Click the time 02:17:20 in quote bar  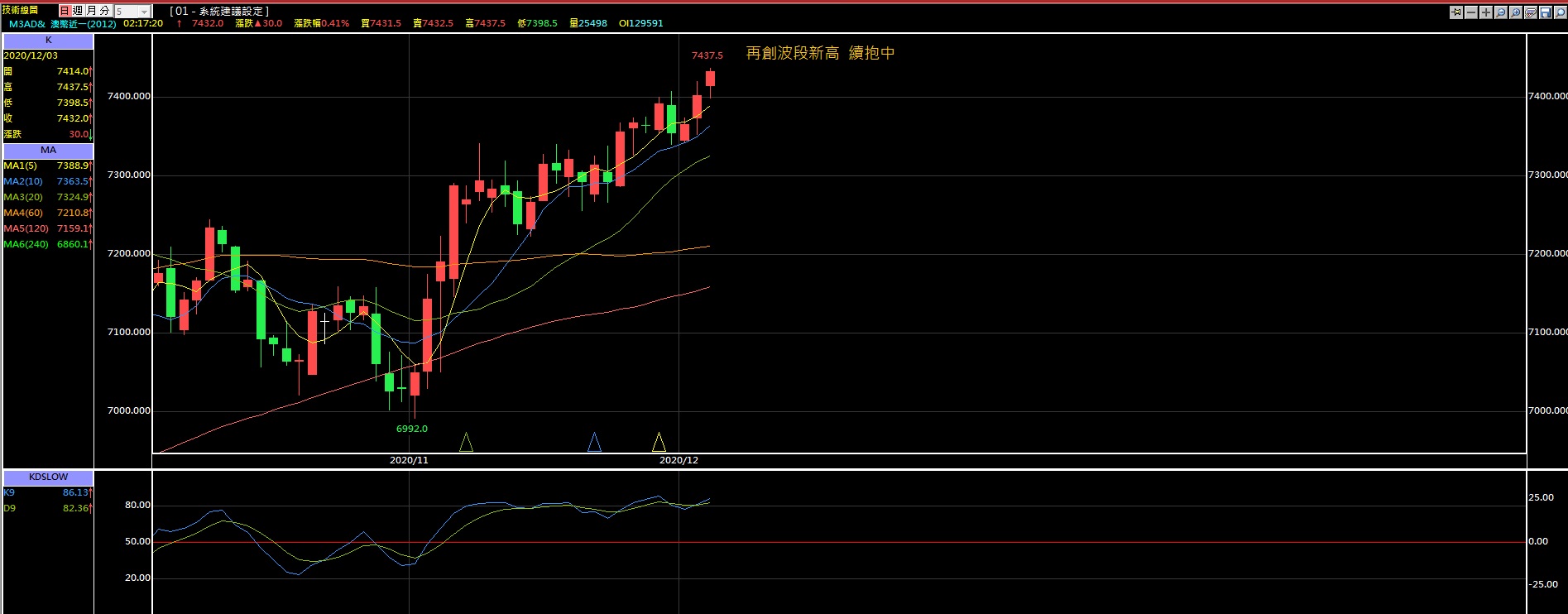(143, 23)
